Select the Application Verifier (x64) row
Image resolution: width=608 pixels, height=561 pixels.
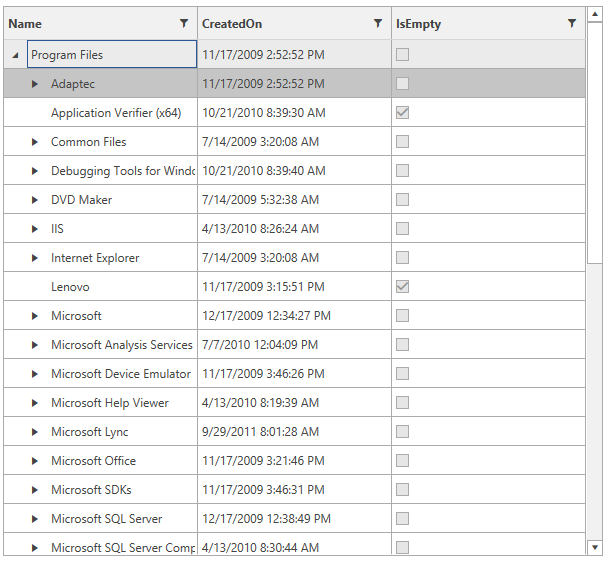click(294, 112)
